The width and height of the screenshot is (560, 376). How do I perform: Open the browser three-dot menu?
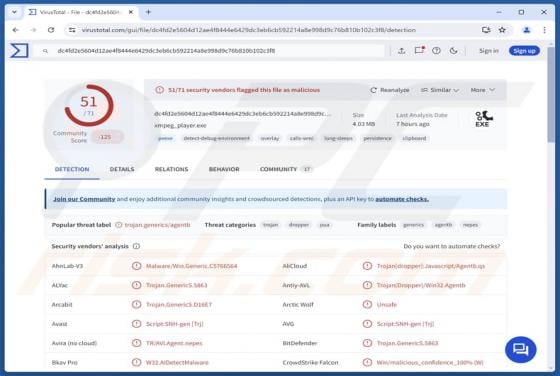tap(544, 30)
